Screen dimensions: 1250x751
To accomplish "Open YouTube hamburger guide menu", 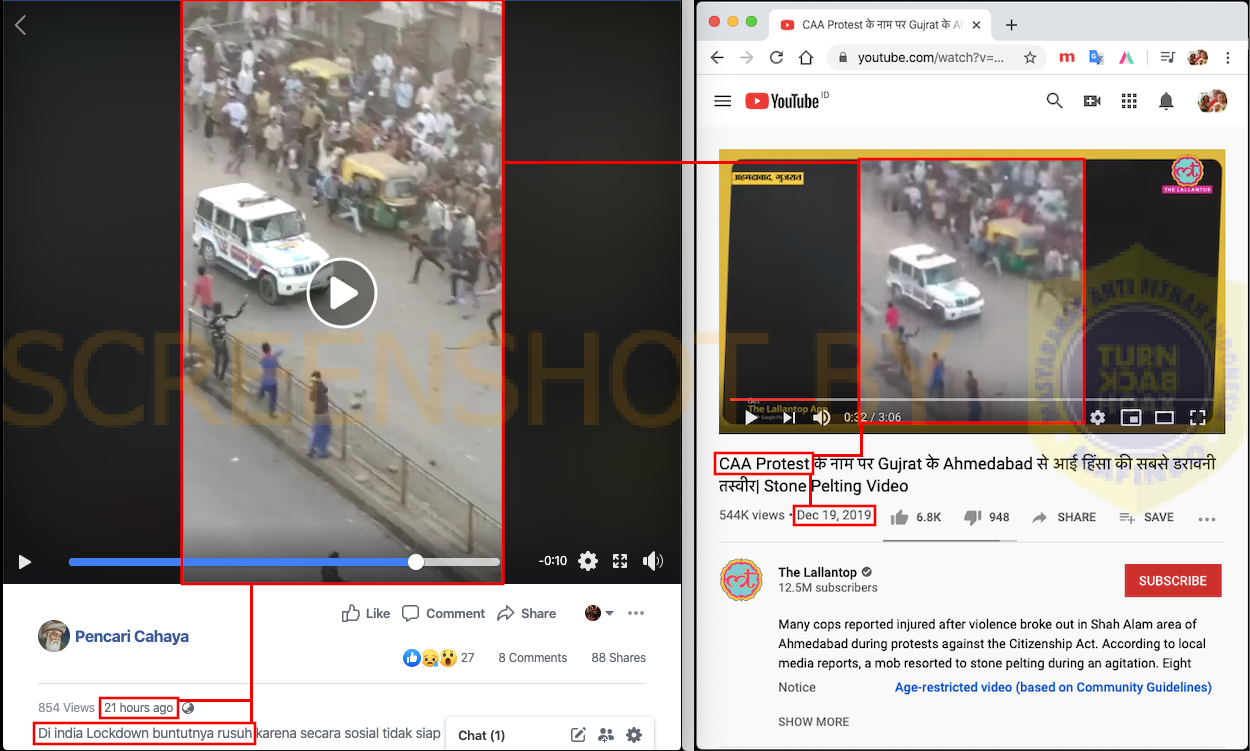I will click(x=722, y=101).
